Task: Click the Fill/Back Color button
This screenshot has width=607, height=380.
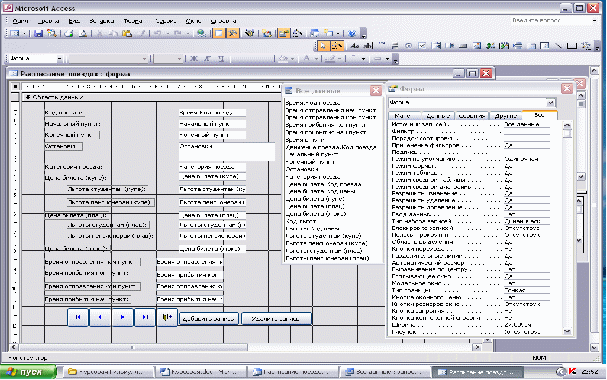Action: (x=284, y=59)
